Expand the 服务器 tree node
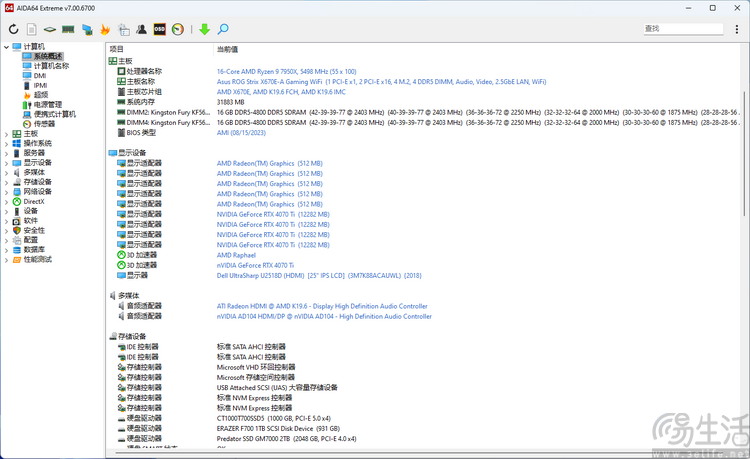This screenshot has width=750, height=459. [x=6, y=153]
